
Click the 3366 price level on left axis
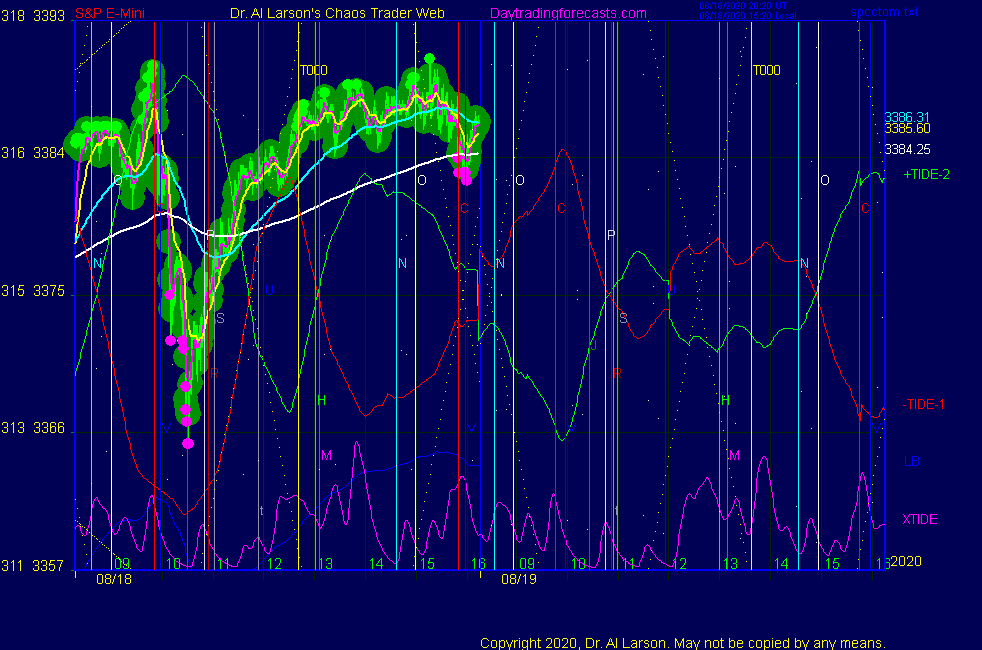point(50,429)
